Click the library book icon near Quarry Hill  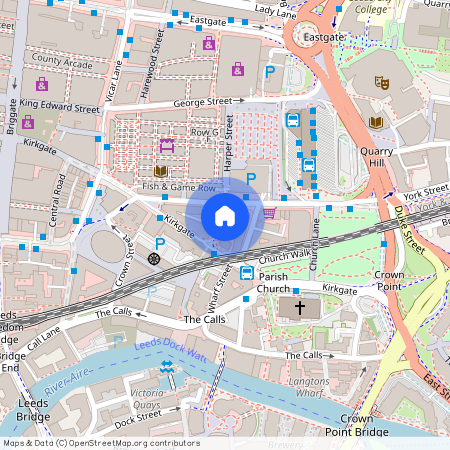tap(376, 123)
